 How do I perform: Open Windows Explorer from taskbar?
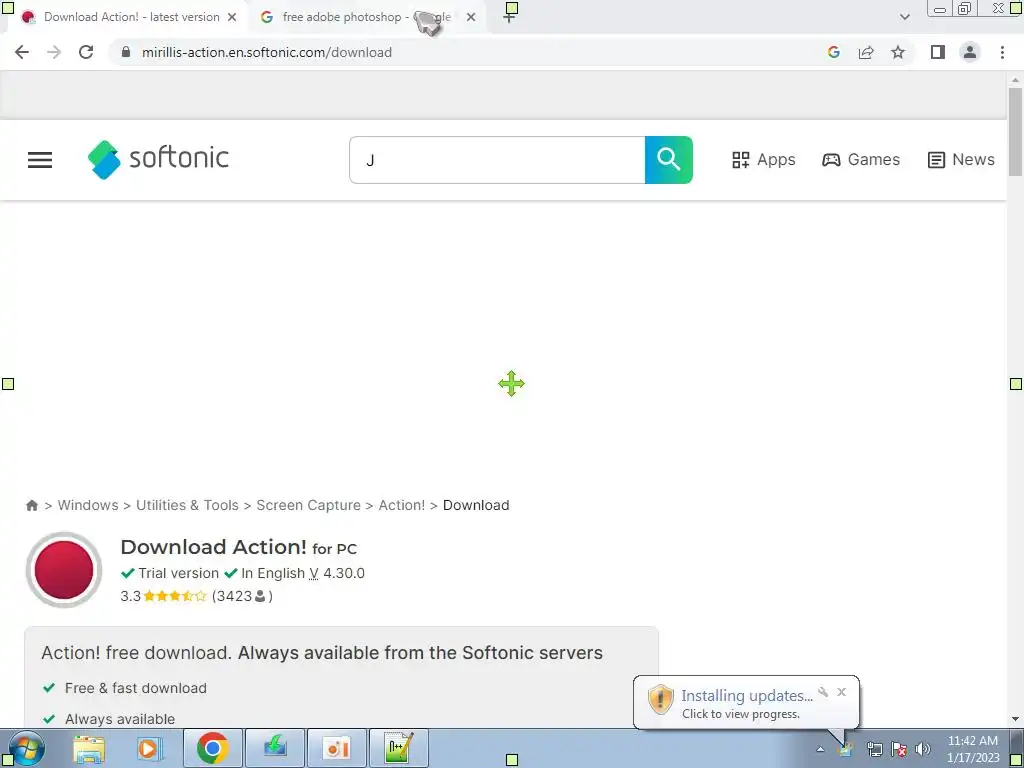coord(89,748)
